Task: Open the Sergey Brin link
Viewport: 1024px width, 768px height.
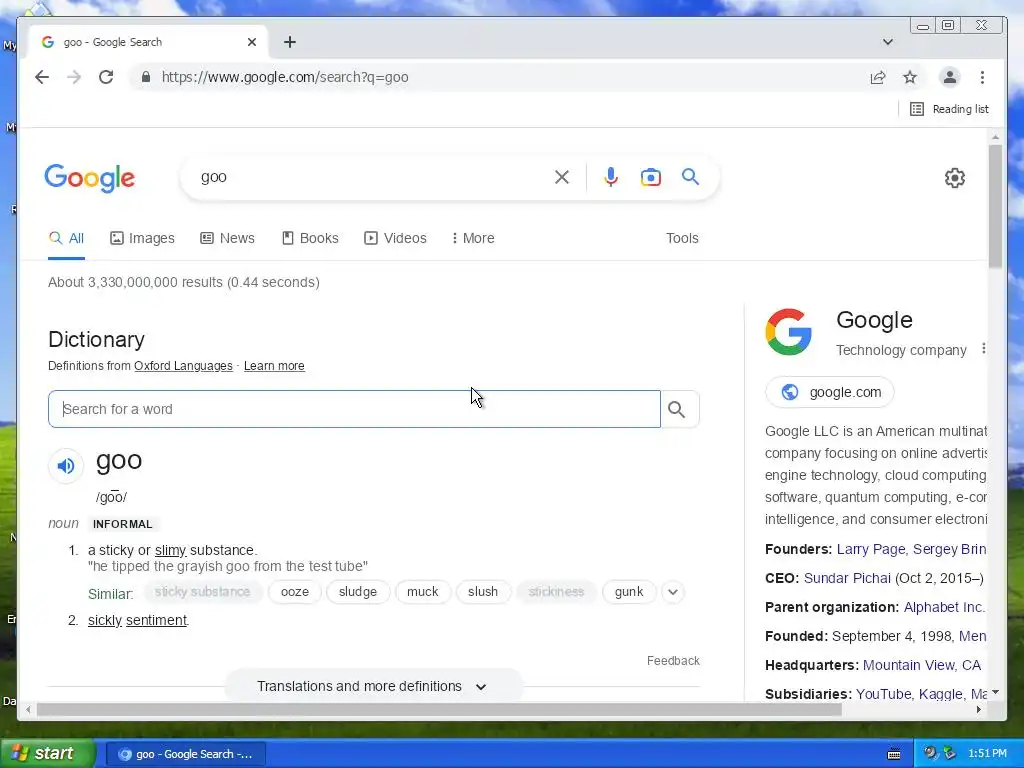Action: (949, 549)
